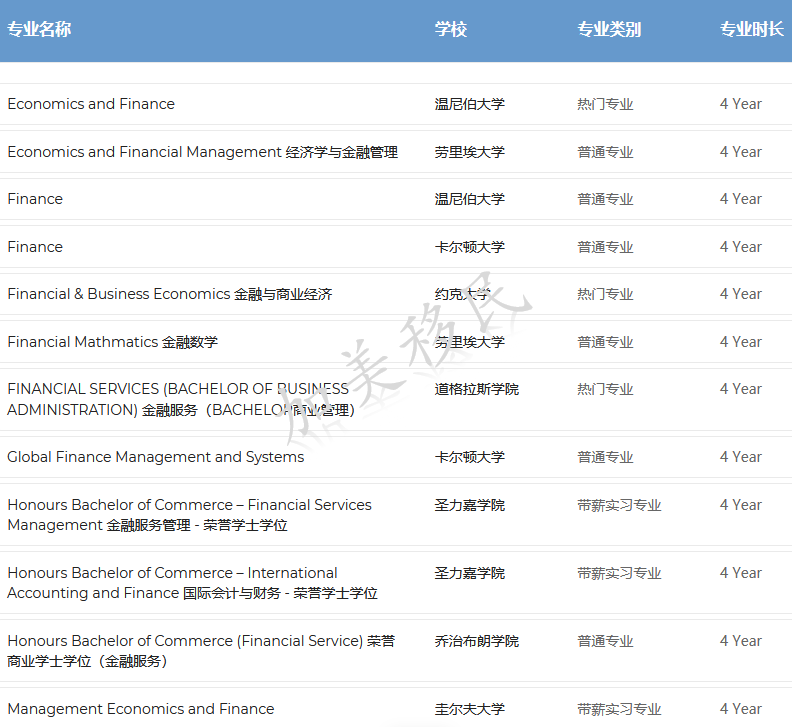Click 普通专业 in the 卡尔顿大学 Finance row
The width and height of the screenshot is (792, 727).
pyautogui.click(x=605, y=247)
